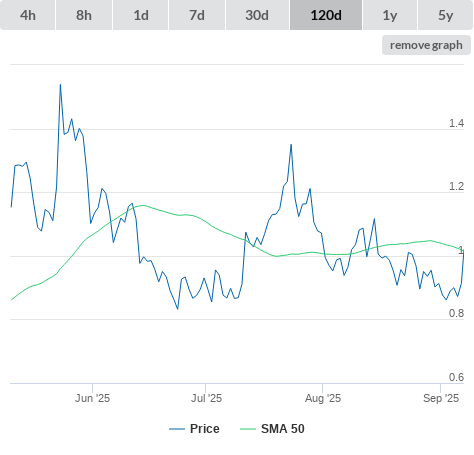The image size is (474, 455).
Task: Click the remove graph button
Action: [426, 45]
